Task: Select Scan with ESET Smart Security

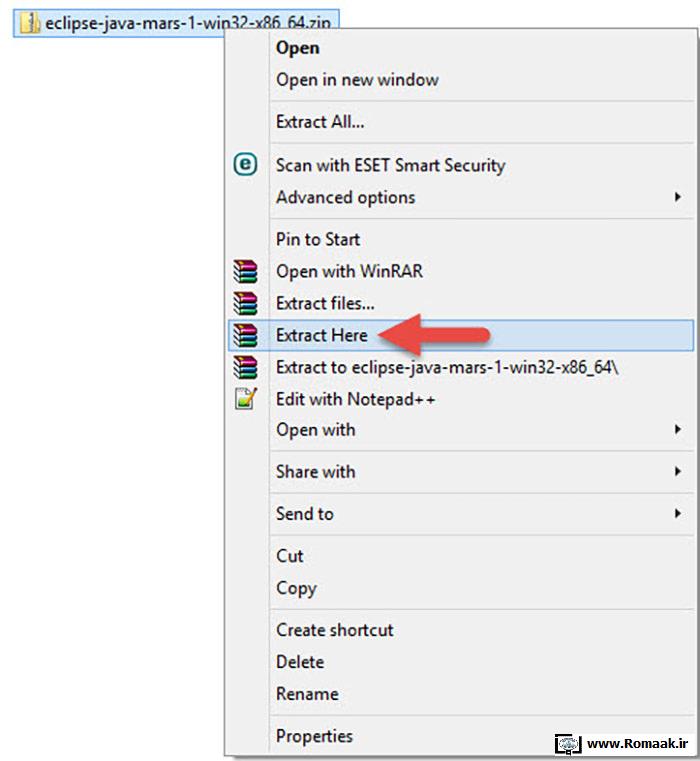Action: point(460,165)
